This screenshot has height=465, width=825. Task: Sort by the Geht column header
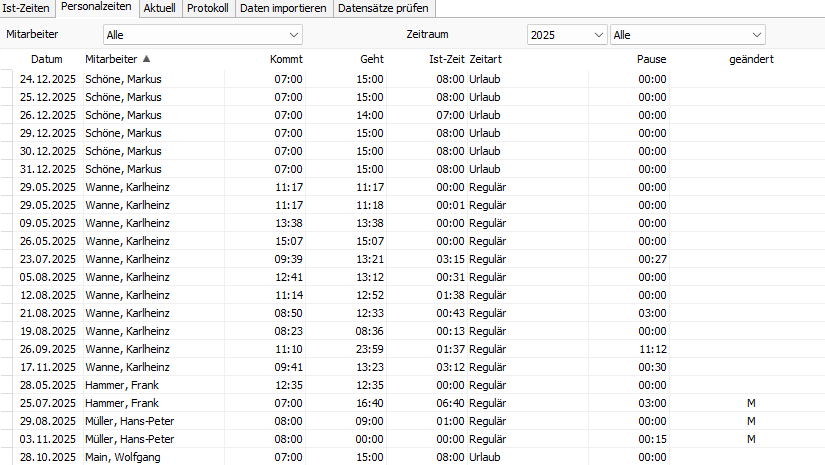pos(371,59)
